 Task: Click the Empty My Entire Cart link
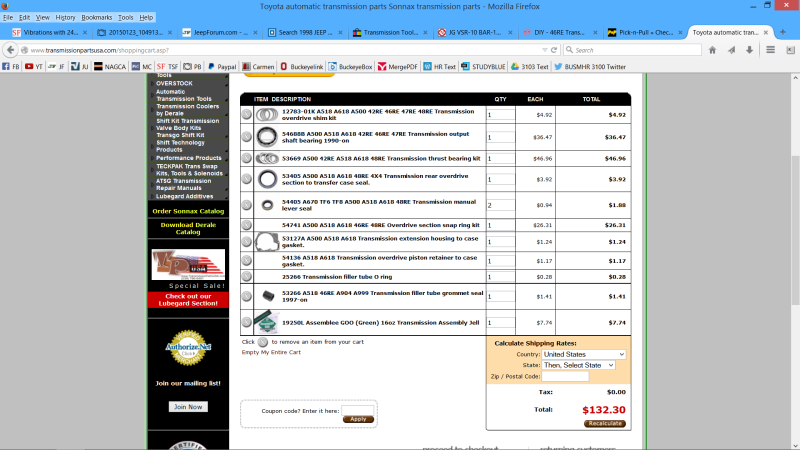tap(271, 352)
